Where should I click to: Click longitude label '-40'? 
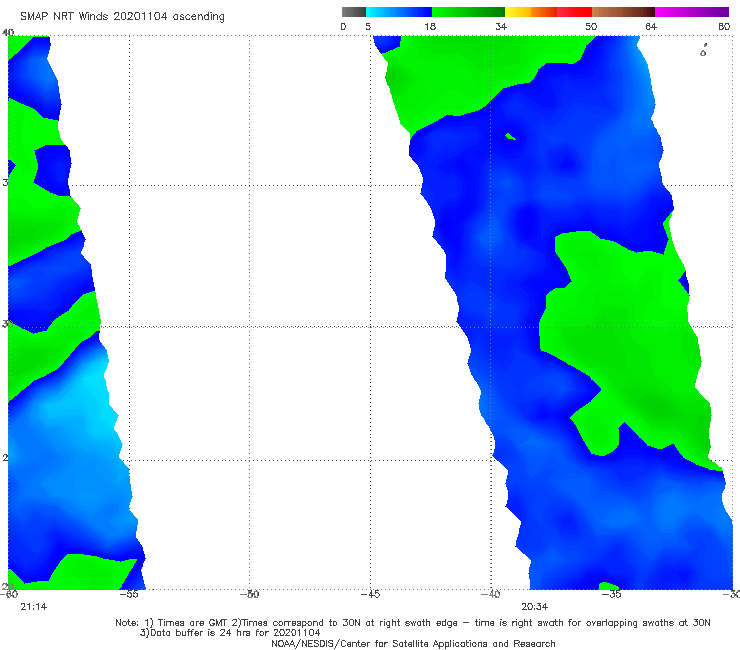(x=491, y=594)
